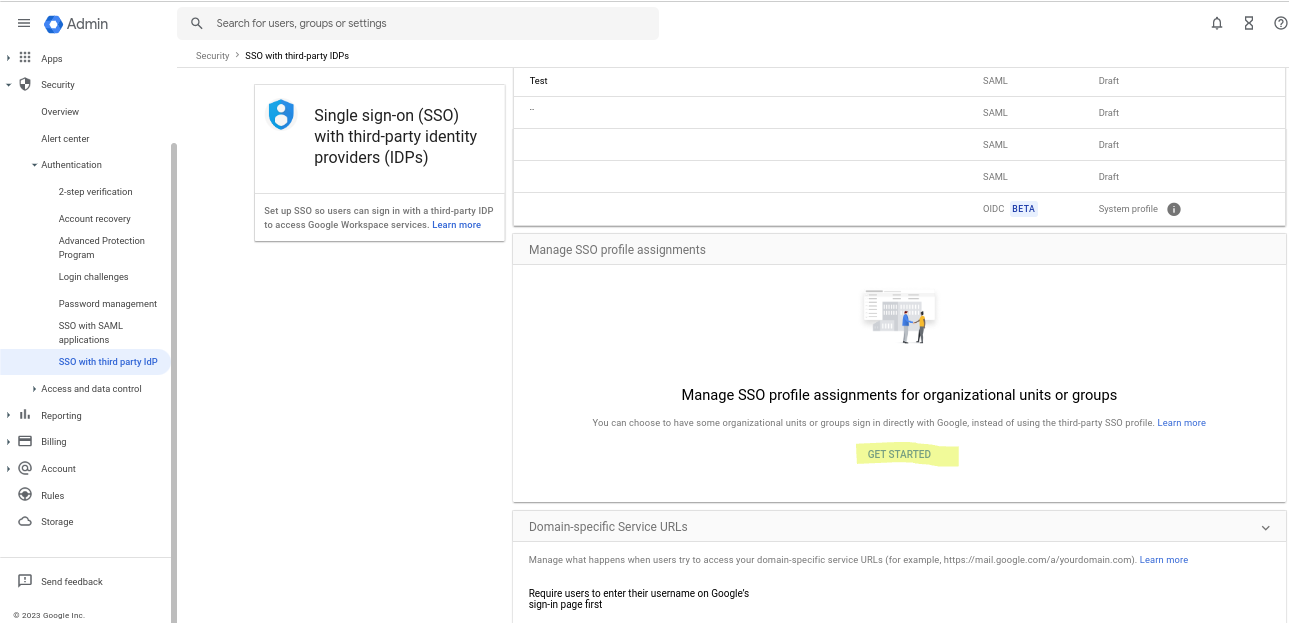Click Security breadcrumb link

213,56
